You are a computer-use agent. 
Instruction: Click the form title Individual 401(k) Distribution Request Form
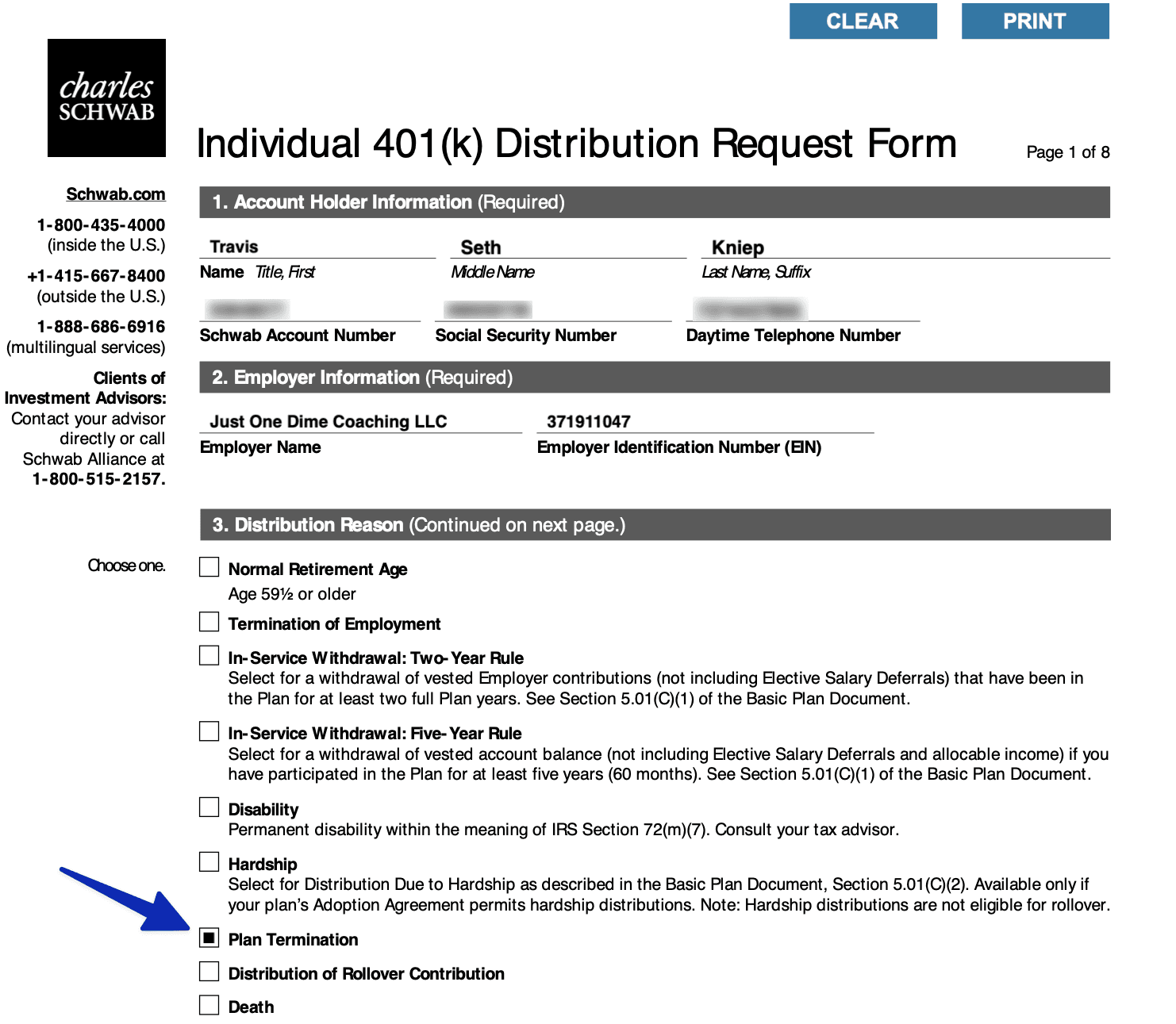click(x=576, y=144)
